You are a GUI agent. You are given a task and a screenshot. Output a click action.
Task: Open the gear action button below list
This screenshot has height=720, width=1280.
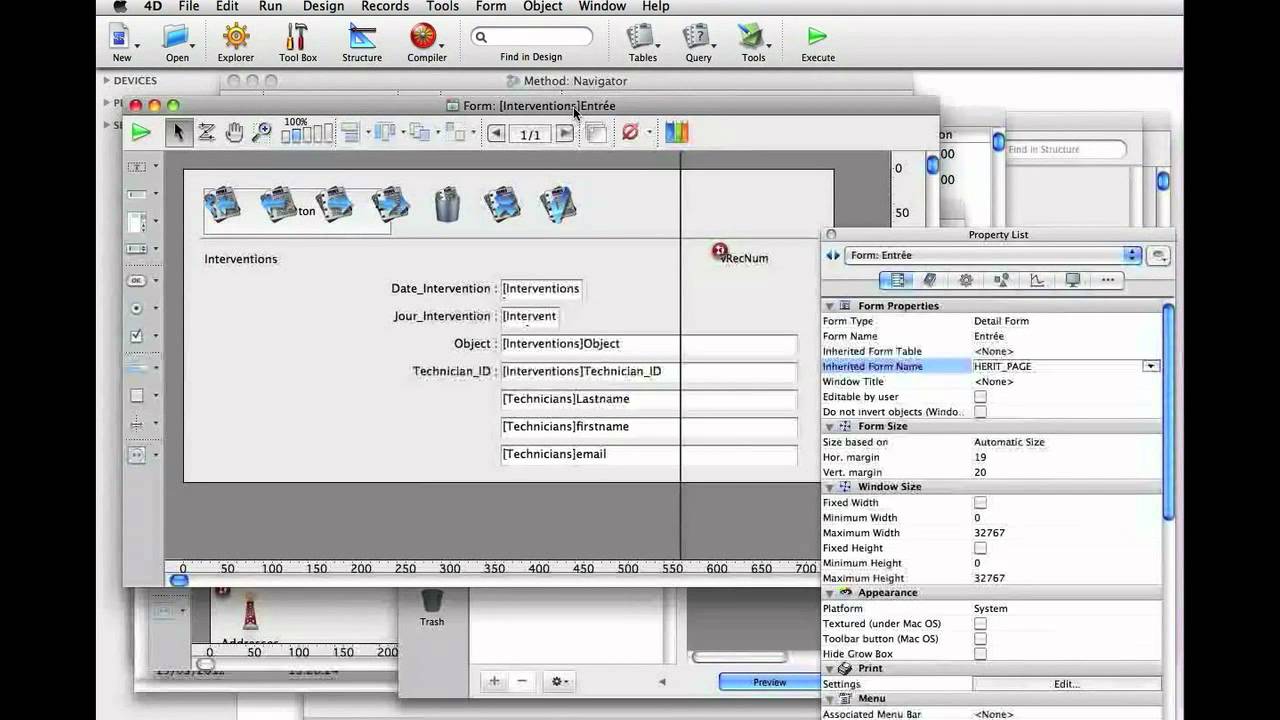[x=560, y=681]
